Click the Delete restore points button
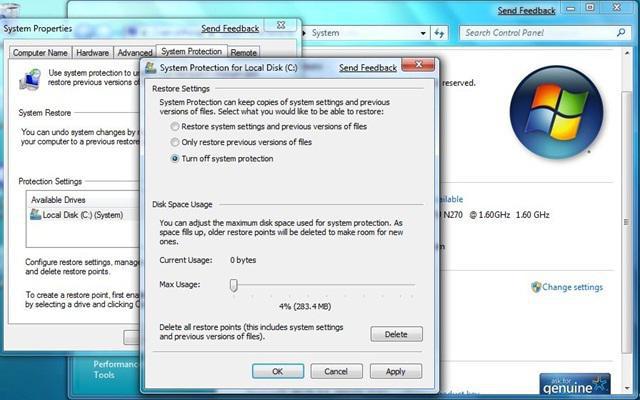This screenshot has width=640, height=400. point(396,334)
